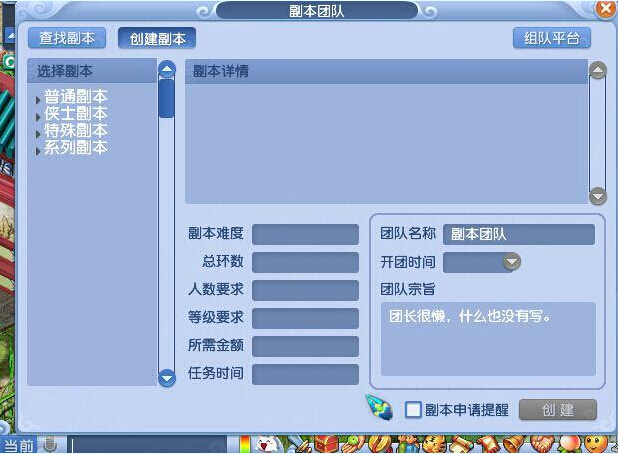Select the 选择副本 panel header
This screenshot has width=618, height=454.
tap(92, 71)
